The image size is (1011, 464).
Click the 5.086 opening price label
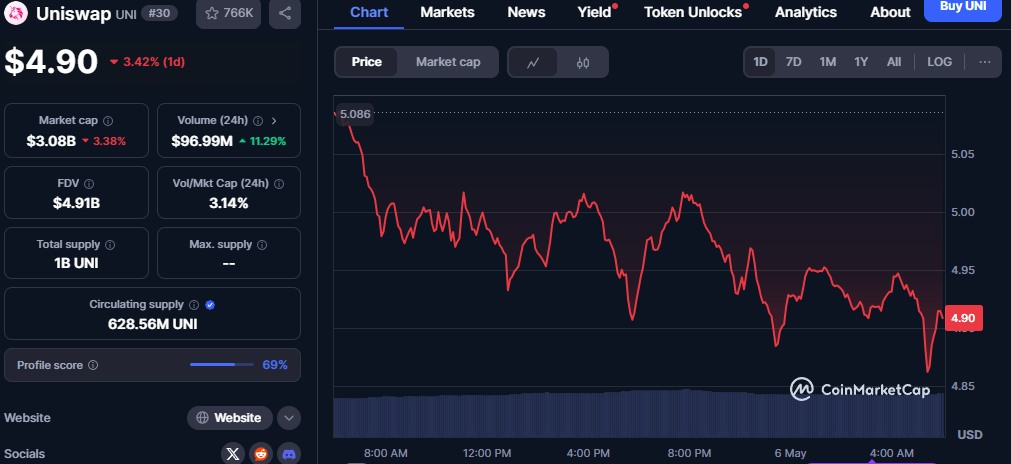[355, 114]
